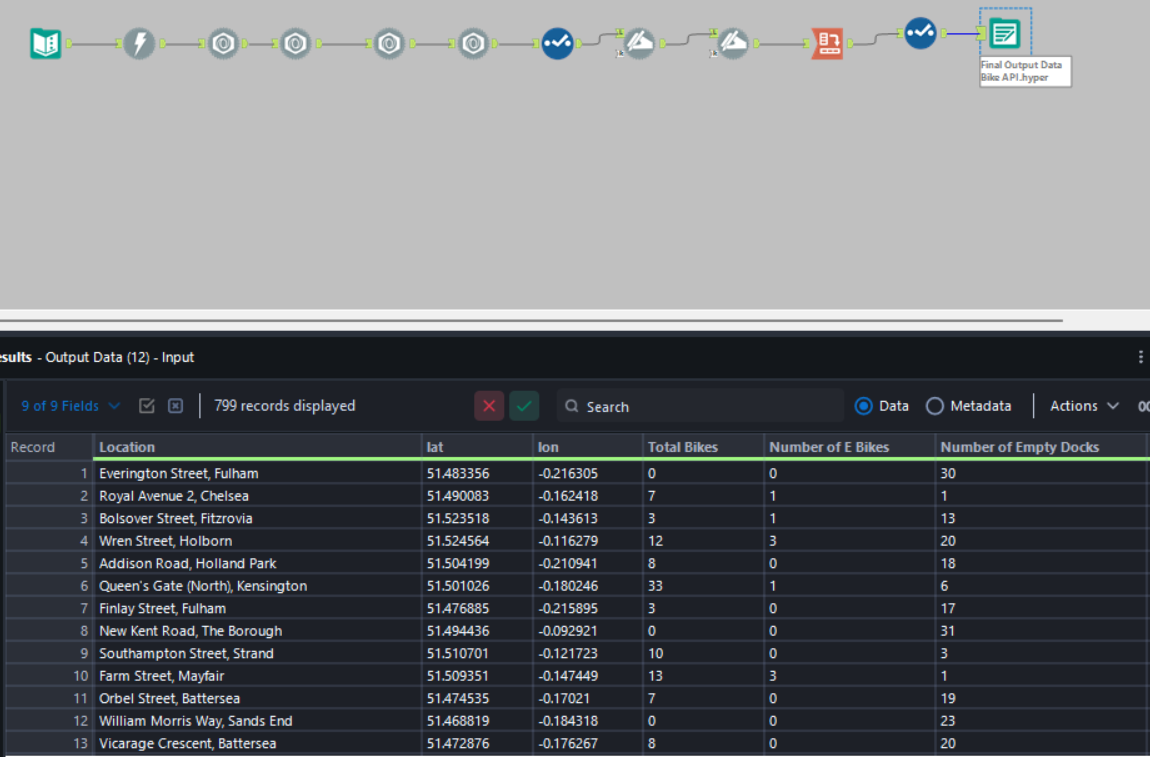Click the first blue Select tool

[x=557, y=43]
